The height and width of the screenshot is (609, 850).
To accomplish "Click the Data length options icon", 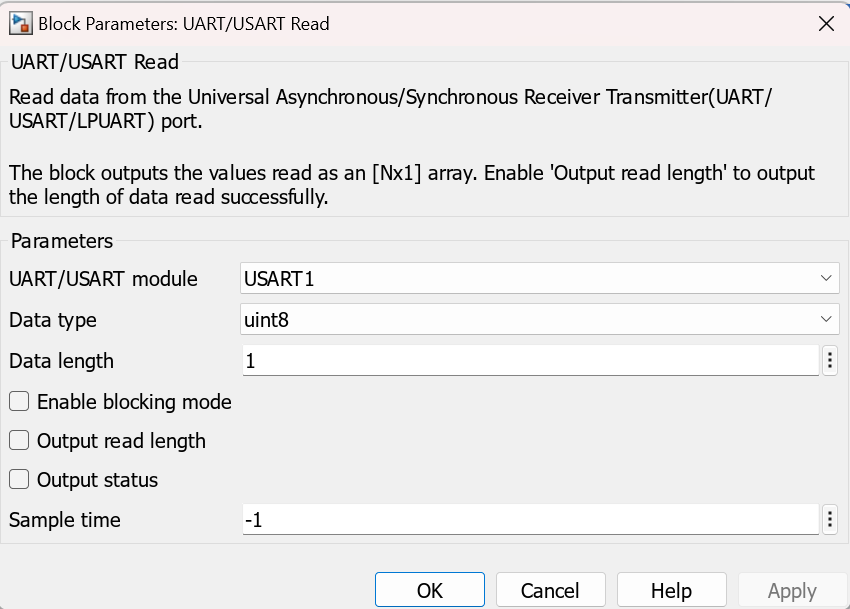I will 830,360.
